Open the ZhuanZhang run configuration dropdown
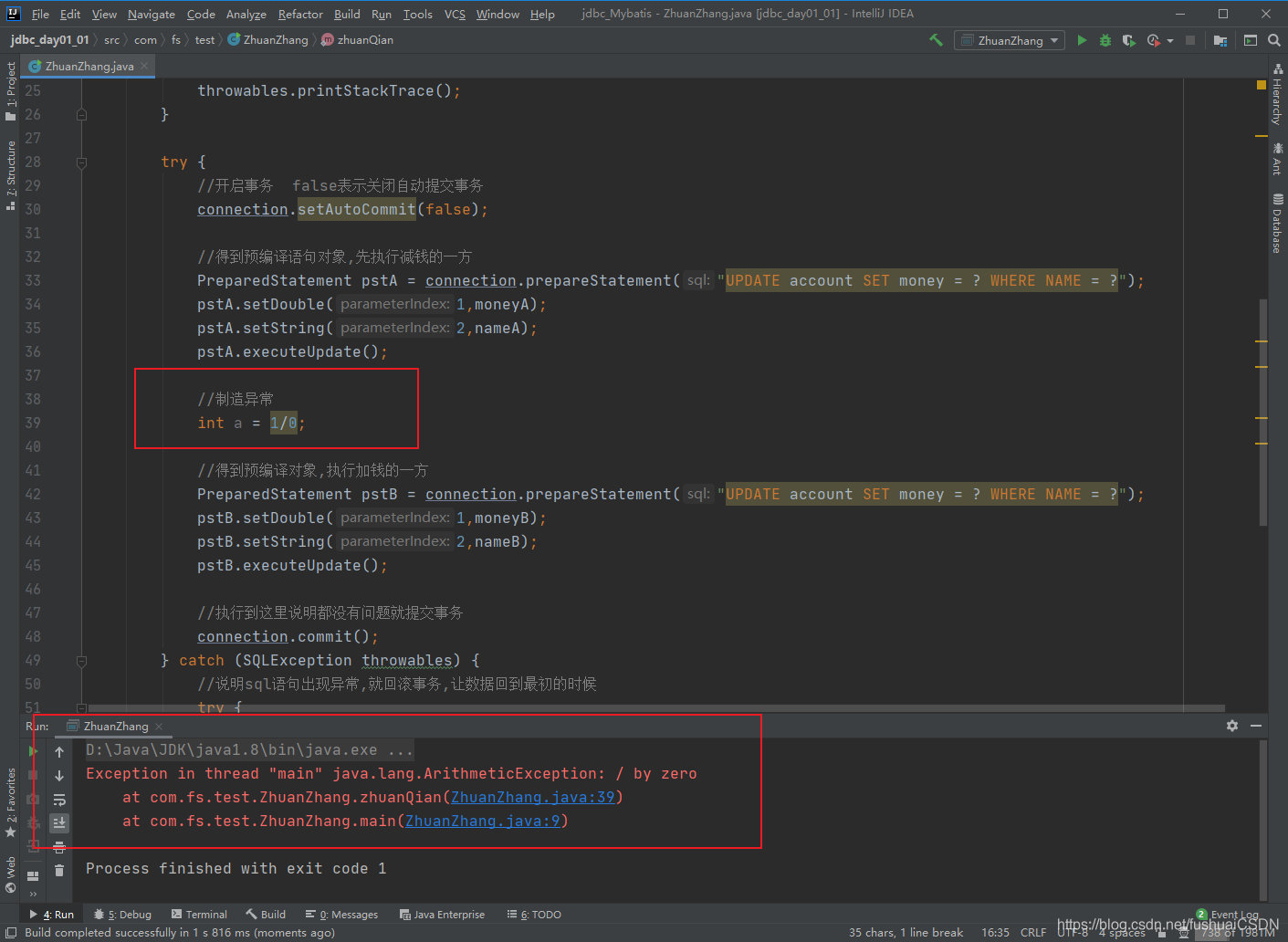Screen dimensions: 1288x942 point(1010,40)
